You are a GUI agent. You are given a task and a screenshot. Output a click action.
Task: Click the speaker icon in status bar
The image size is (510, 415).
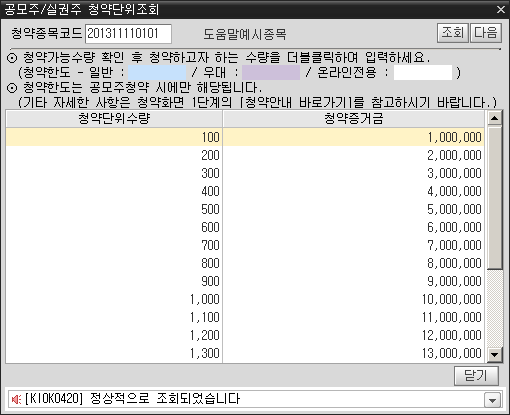point(16,399)
